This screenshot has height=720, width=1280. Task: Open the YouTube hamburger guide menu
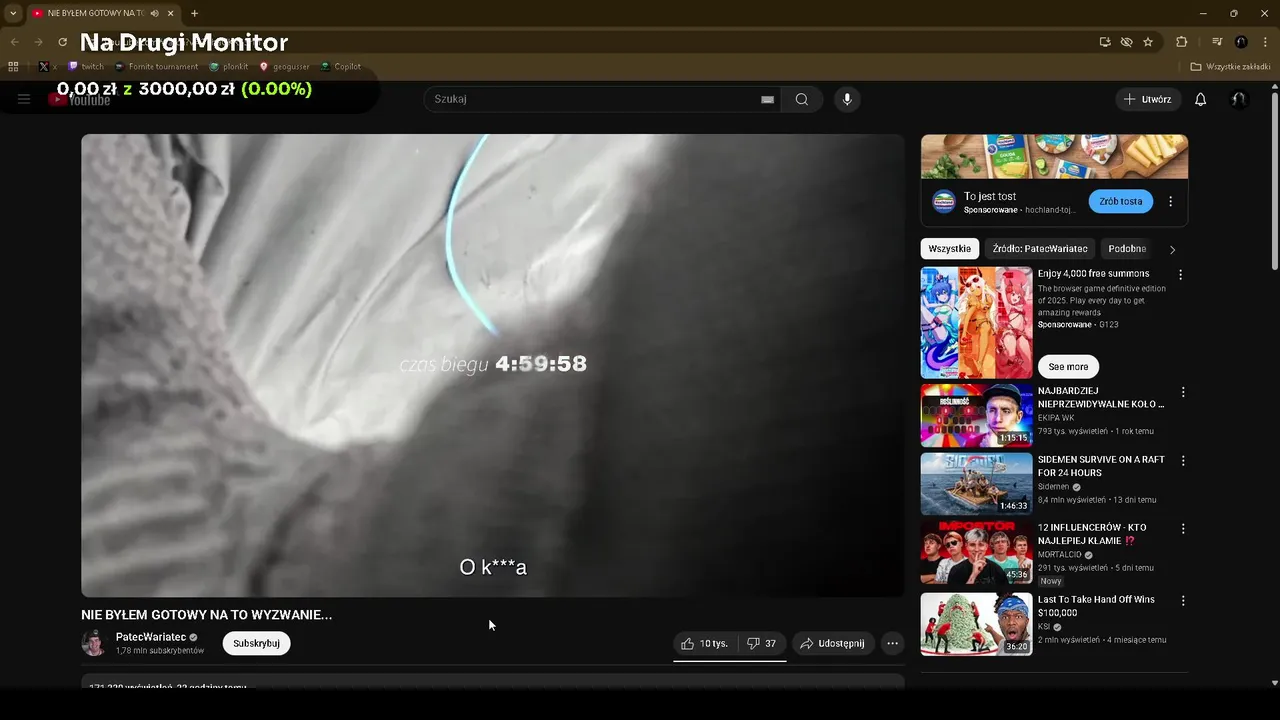coord(24,99)
